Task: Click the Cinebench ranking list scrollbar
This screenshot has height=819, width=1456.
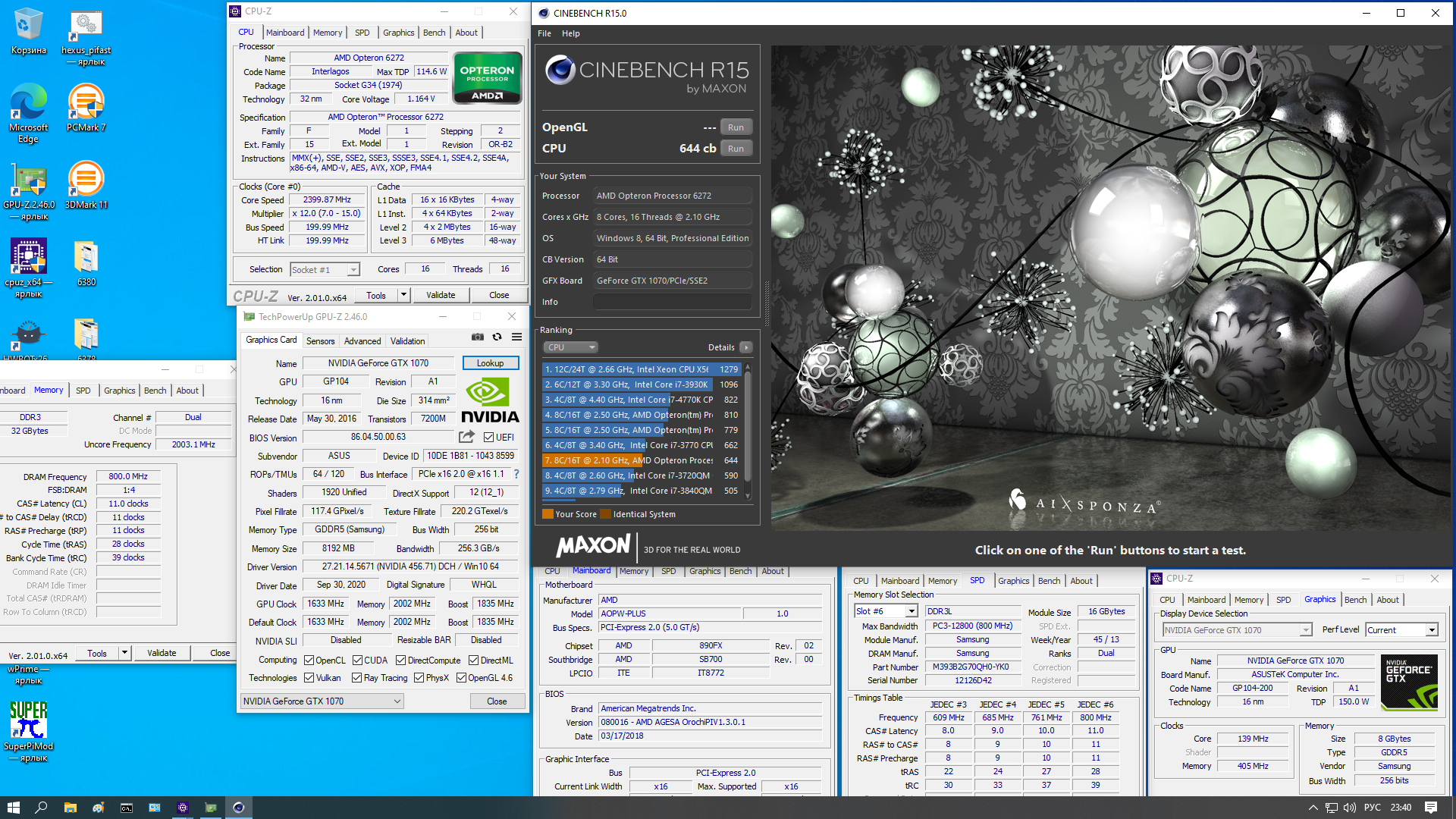Action: point(748,431)
